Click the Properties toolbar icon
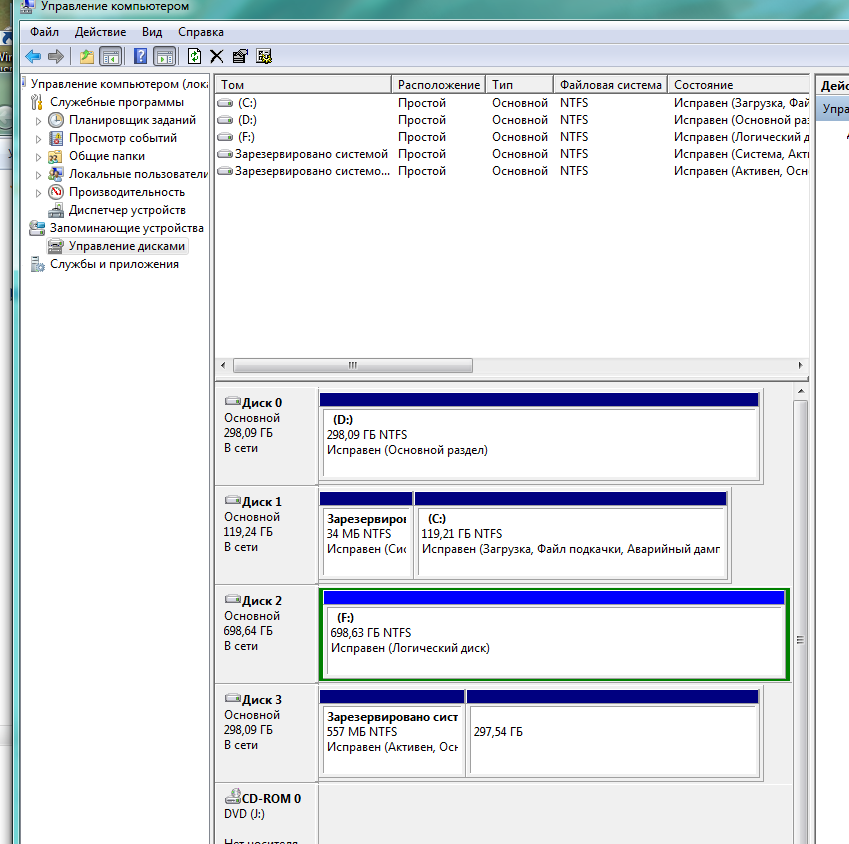Image resolution: width=849 pixels, height=844 pixels. coord(240,56)
